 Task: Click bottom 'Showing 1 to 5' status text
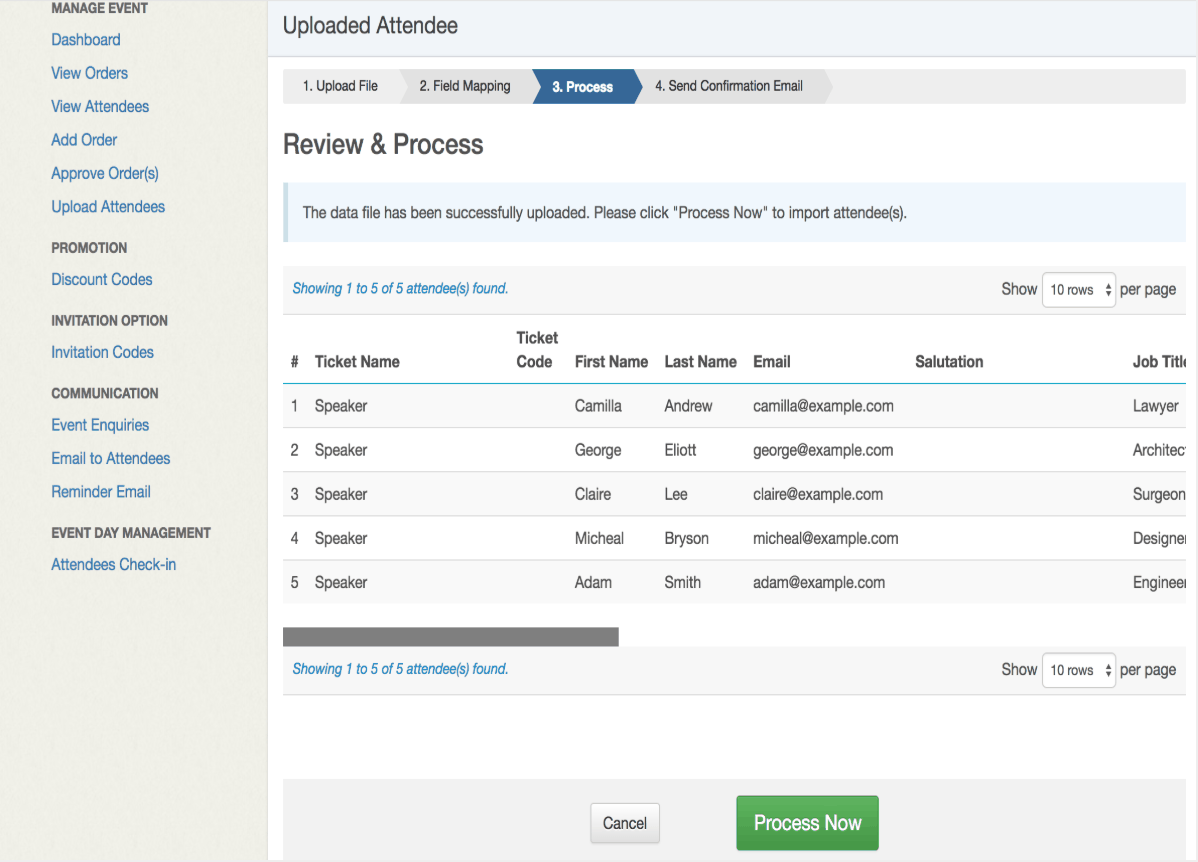pos(400,669)
